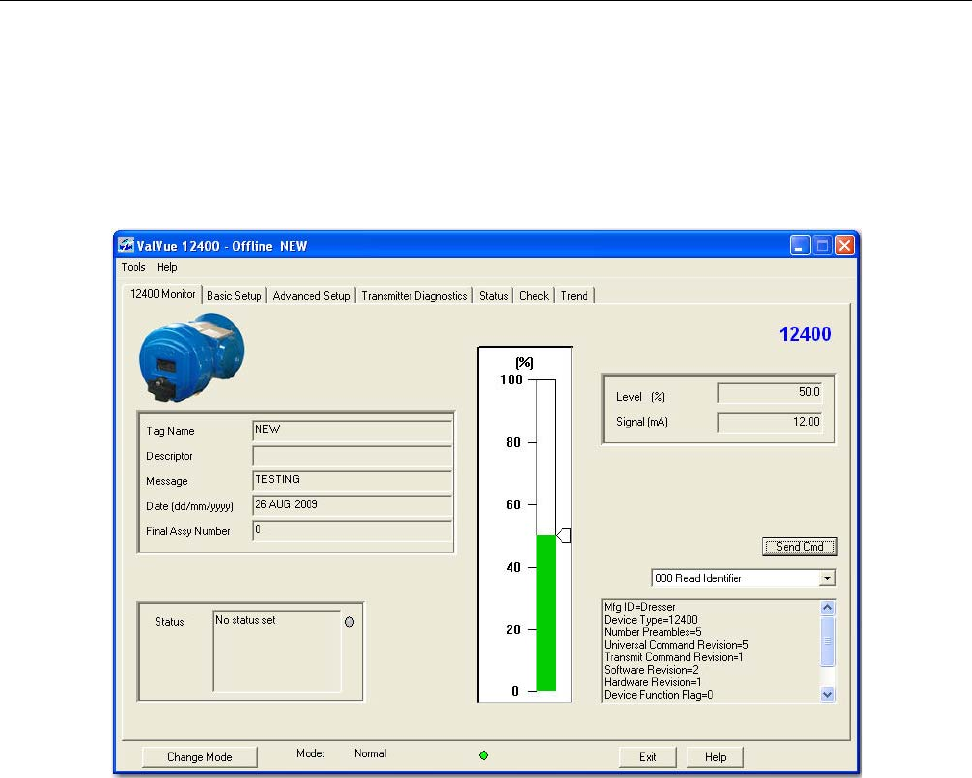Click the Tag Name field
The height and width of the screenshot is (778, 972).
(352, 430)
